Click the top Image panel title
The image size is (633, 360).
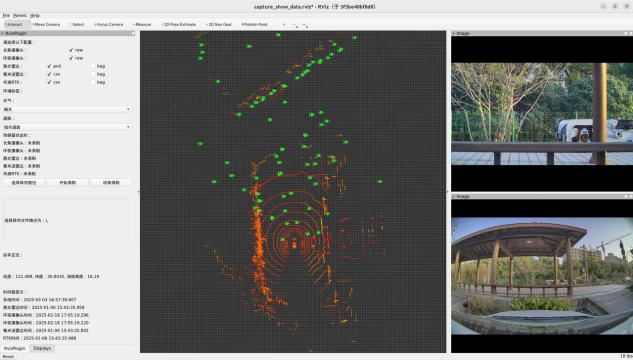(x=463, y=33)
